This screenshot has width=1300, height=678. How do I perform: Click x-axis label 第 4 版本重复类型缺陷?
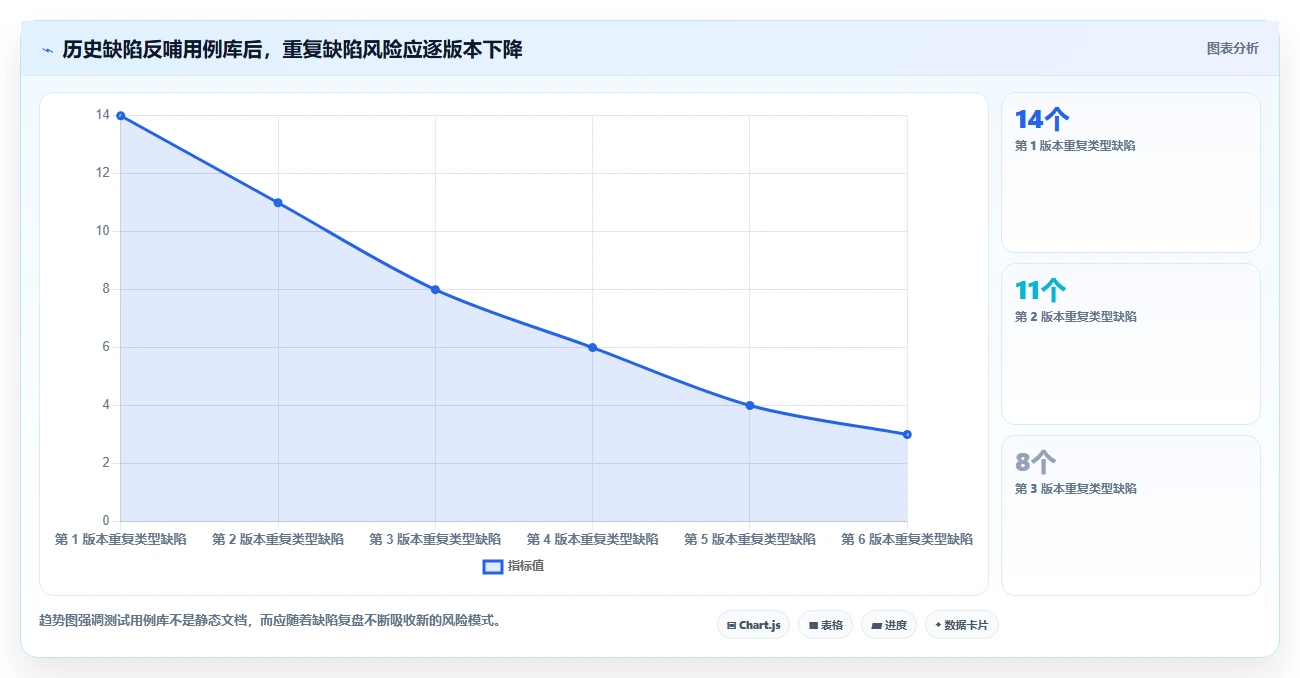coord(592,539)
